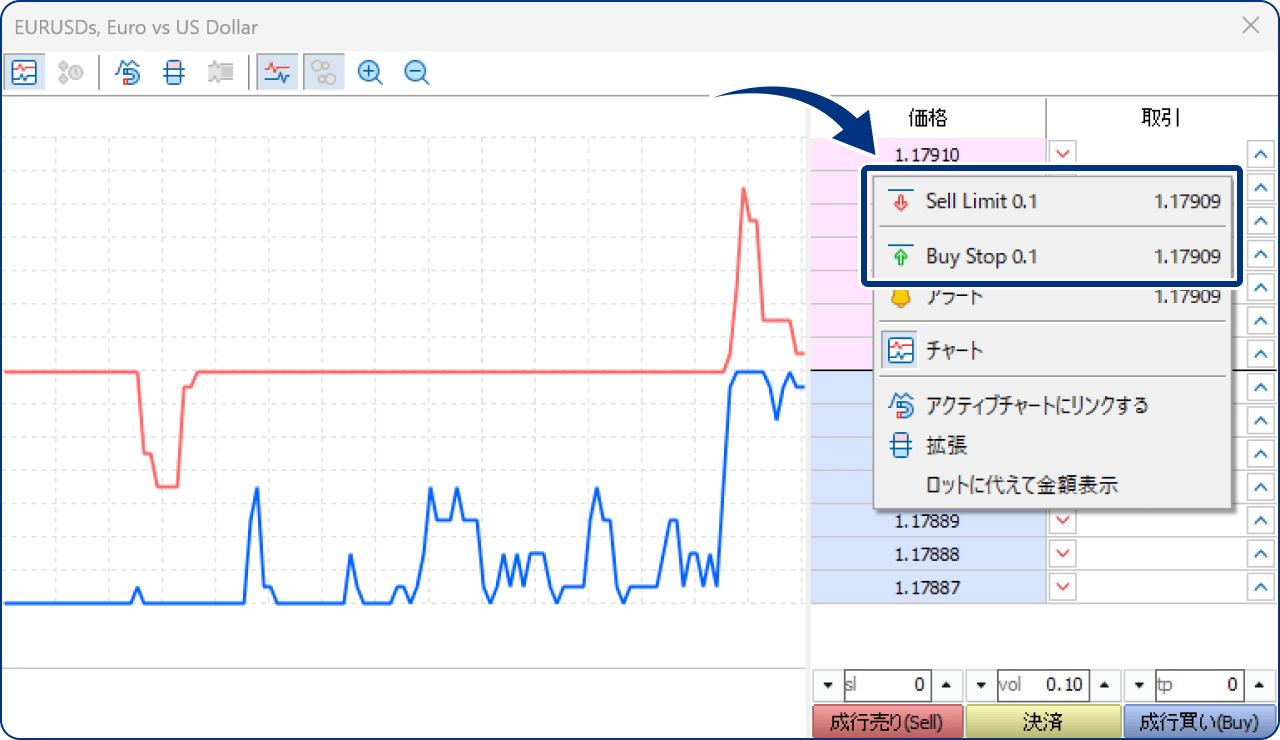This screenshot has height=740, width=1280.
Task: Select Sell Limit 0.1 at 1.17909
Action: pyautogui.click(x=1052, y=201)
